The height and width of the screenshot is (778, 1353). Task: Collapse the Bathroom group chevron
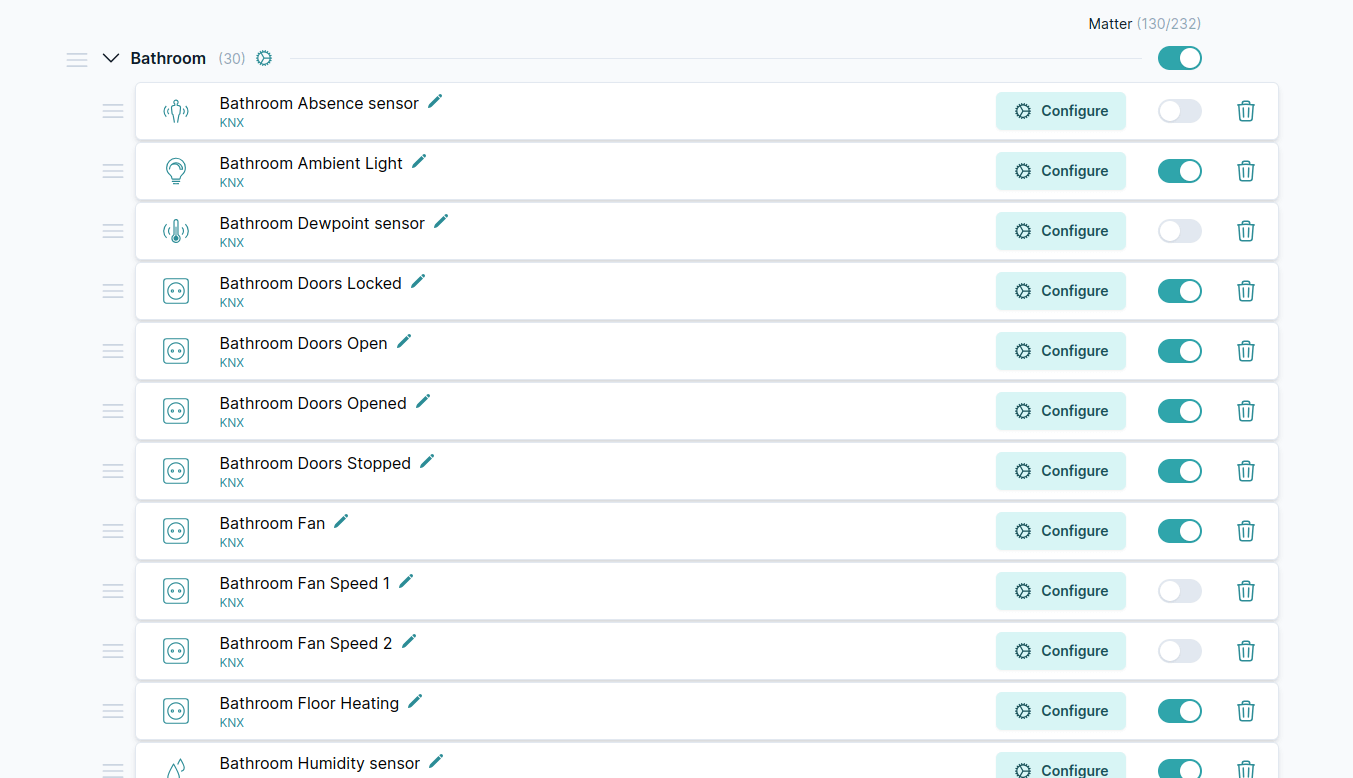click(x=111, y=59)
